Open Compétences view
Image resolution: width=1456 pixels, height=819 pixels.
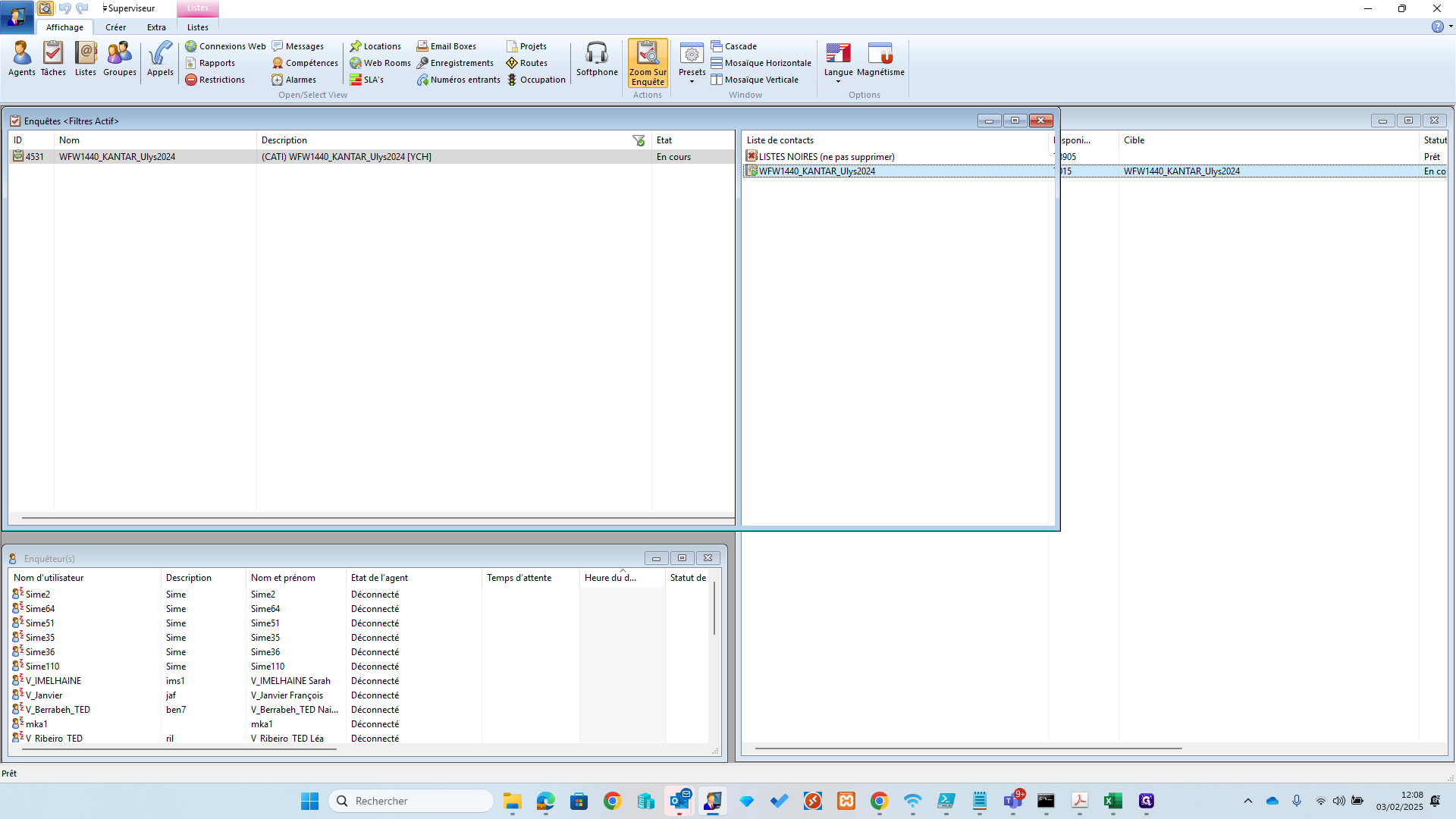[305, 63]
